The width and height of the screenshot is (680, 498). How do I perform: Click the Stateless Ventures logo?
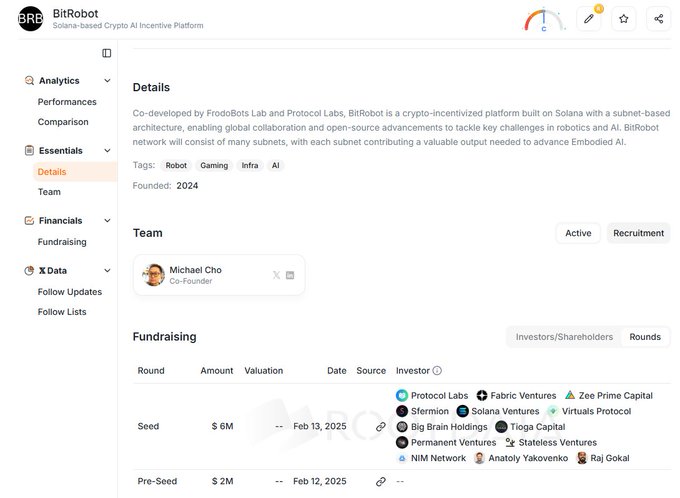pyautogui.click(x=510, y=442)
